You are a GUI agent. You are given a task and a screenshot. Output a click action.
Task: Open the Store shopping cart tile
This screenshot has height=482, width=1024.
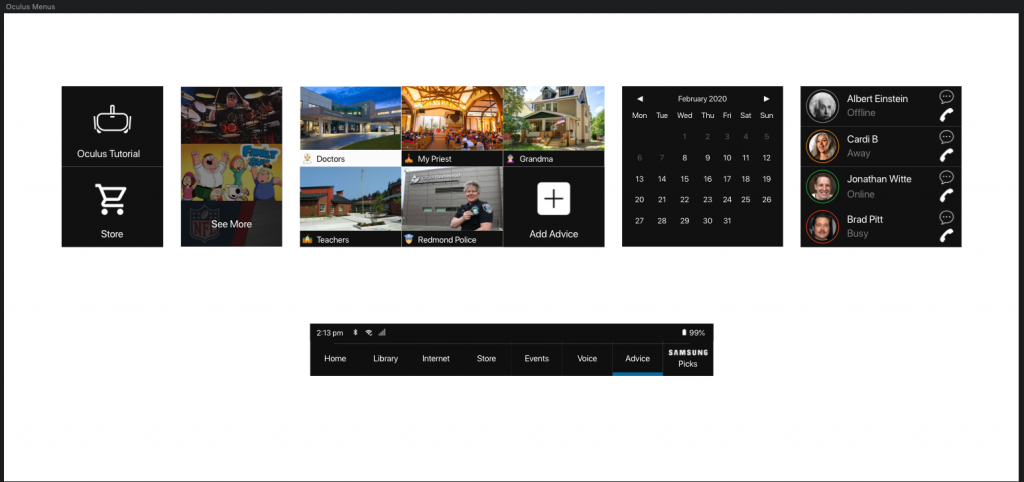pos(112,207)
